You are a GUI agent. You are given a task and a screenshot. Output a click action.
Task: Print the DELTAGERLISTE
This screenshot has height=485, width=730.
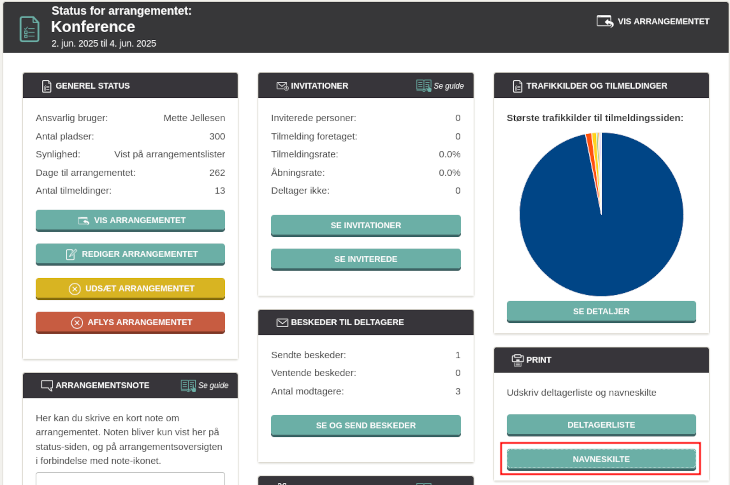602,425
